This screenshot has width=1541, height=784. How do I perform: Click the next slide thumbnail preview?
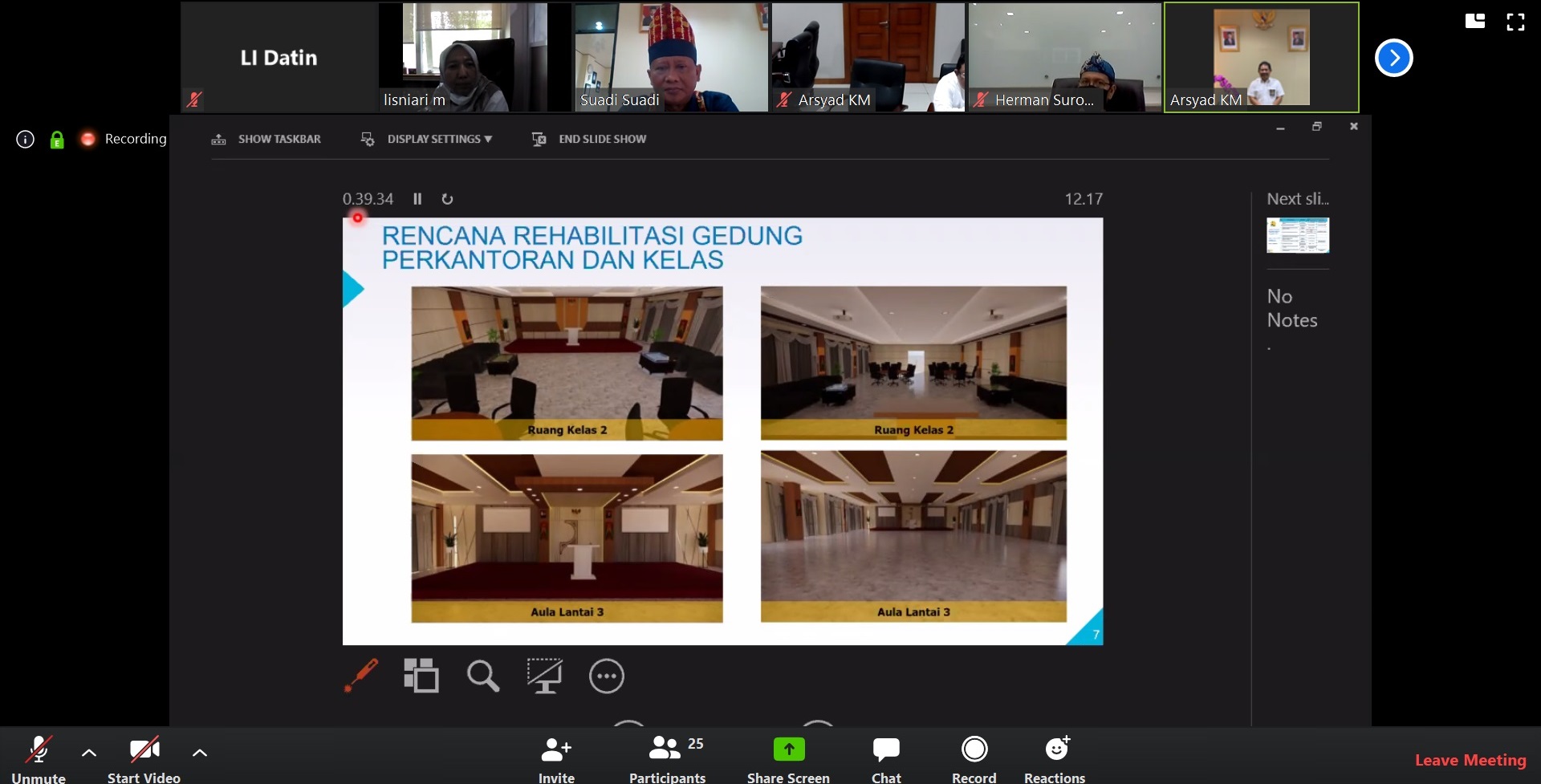pyautogui.click(x=1297, y=236)
